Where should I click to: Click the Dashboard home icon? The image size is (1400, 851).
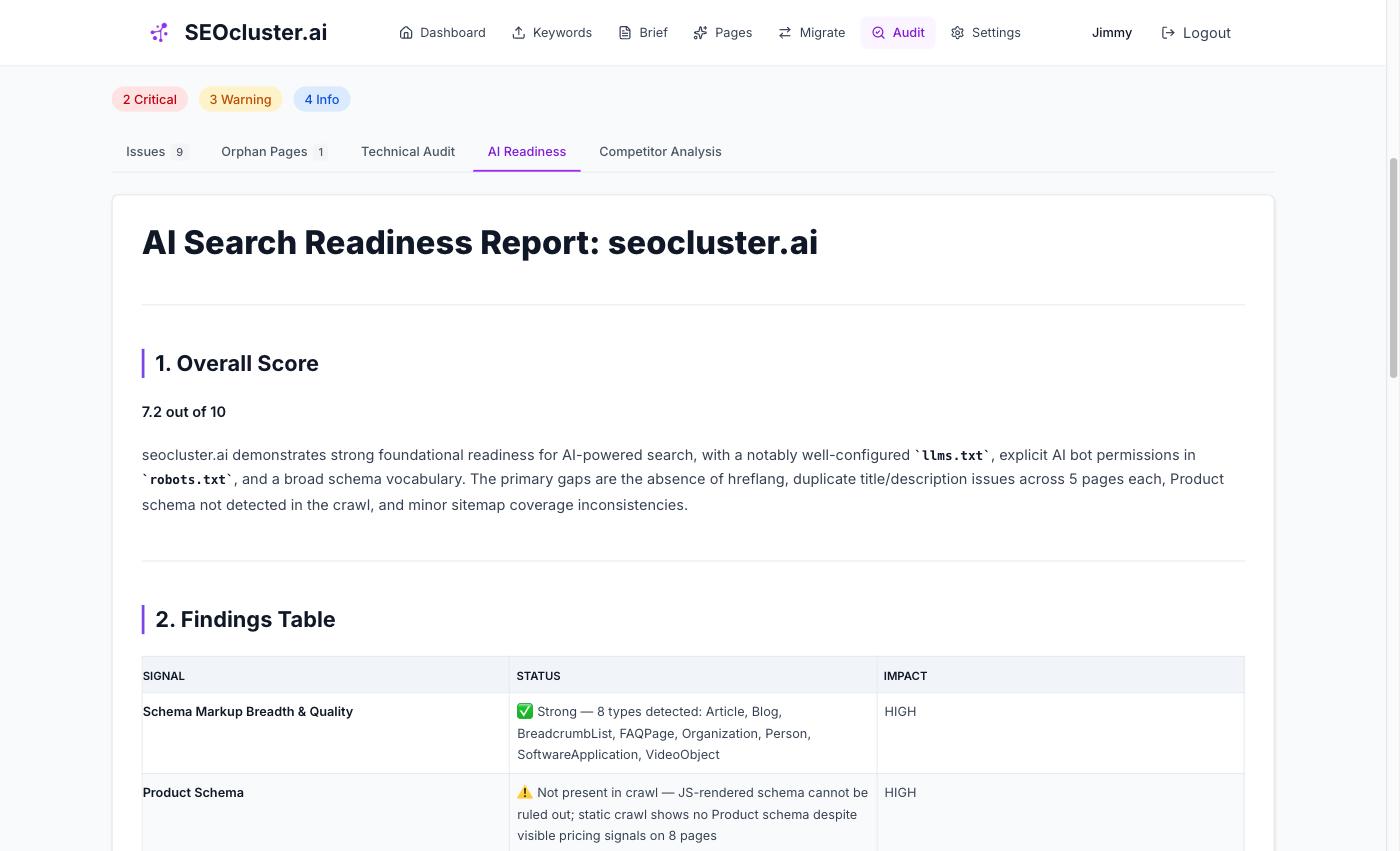coord(406,33)
